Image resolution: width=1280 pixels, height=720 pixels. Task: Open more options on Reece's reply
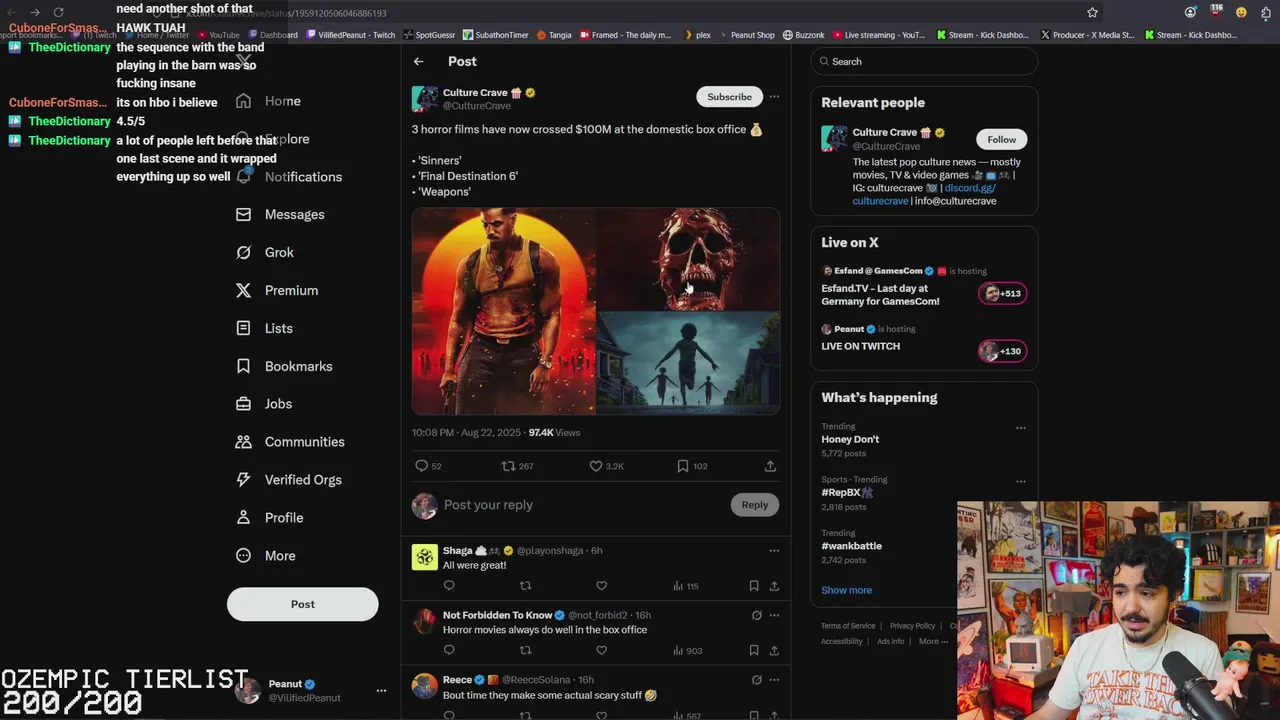pos(774,680)
